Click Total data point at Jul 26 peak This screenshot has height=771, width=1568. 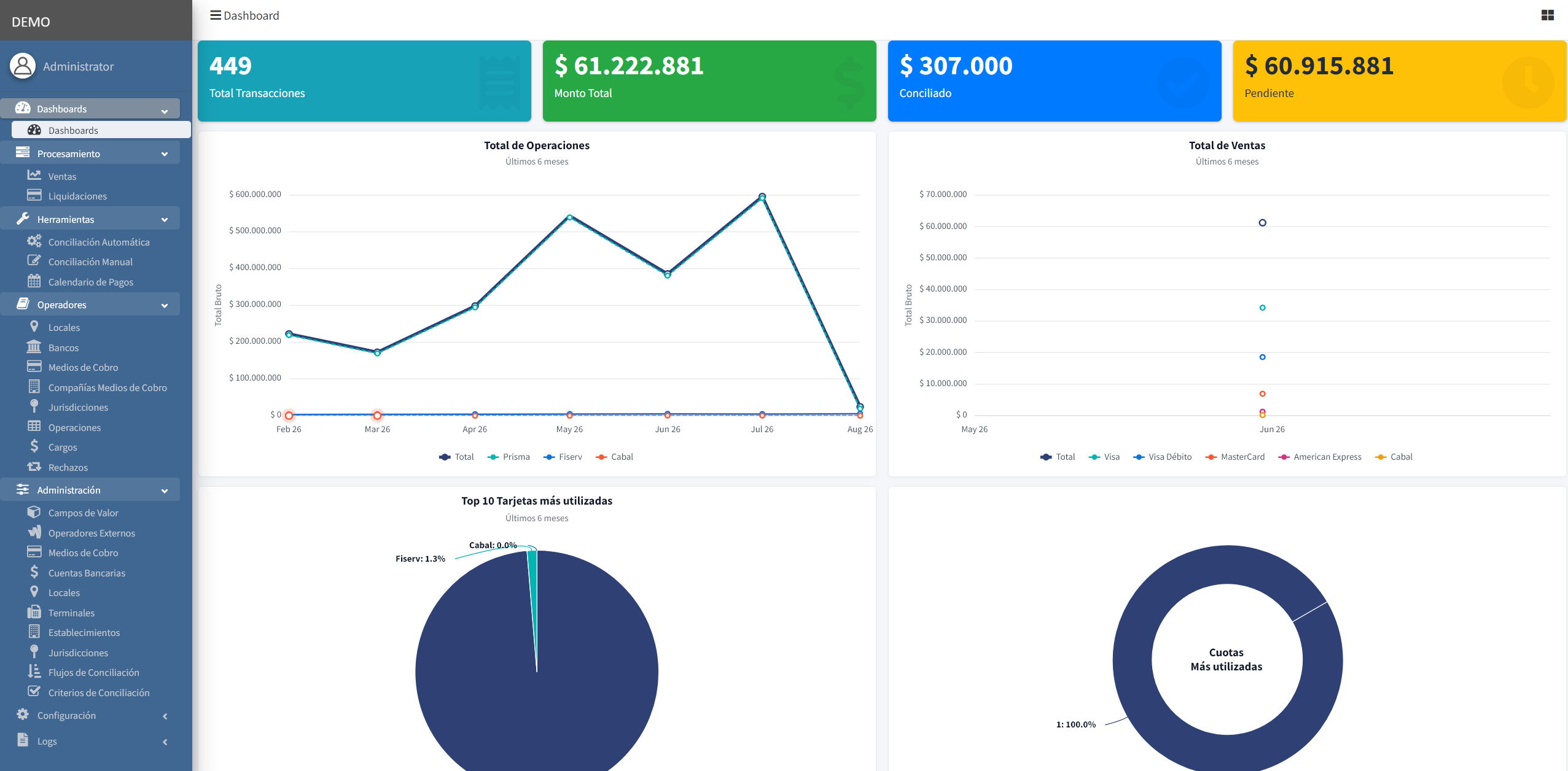(762, 196)
